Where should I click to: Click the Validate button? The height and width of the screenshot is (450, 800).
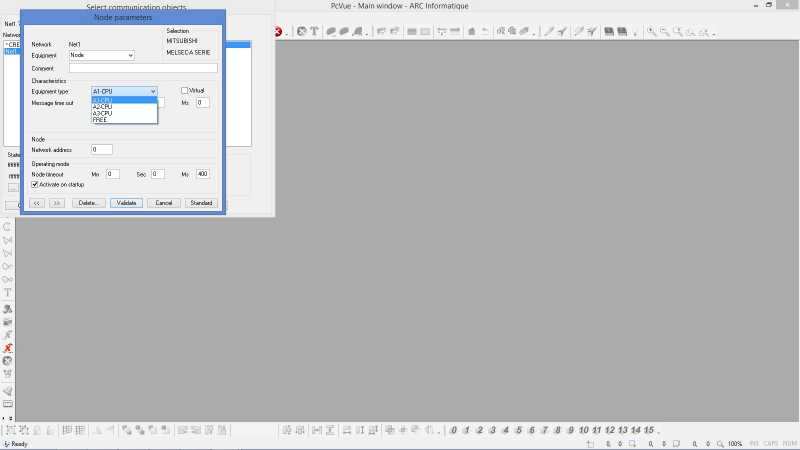tap(126, 203)
